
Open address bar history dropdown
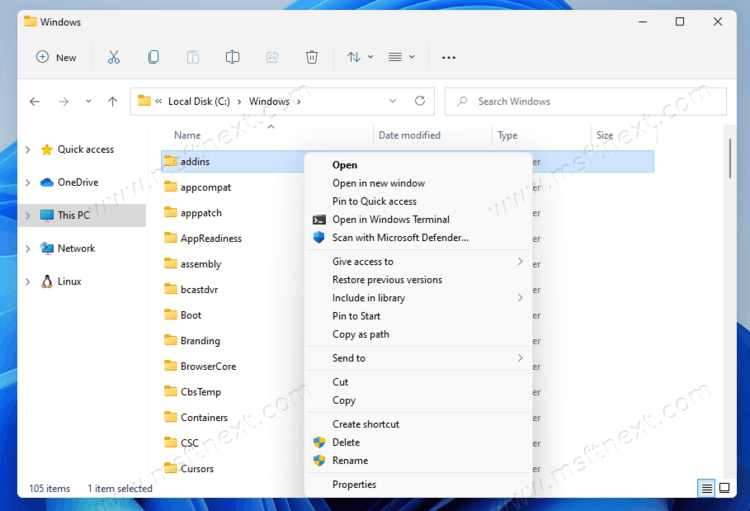tap(393, 101)
